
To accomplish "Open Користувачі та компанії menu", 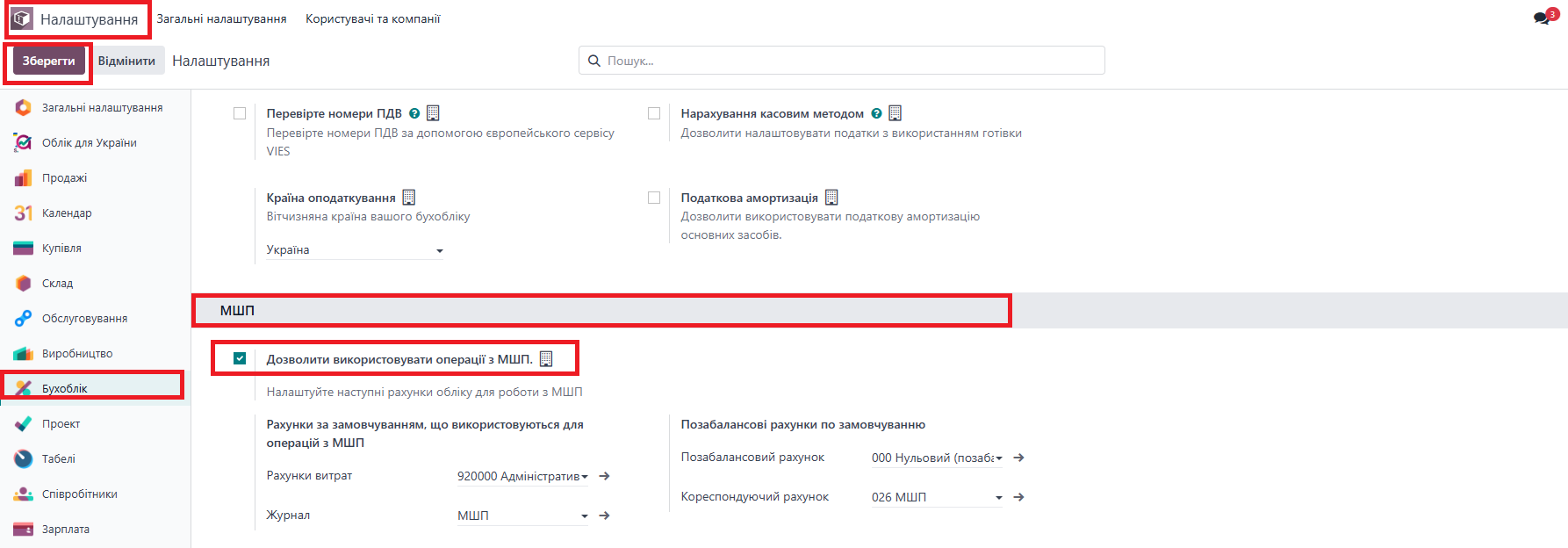I will [x=372, y=18].
